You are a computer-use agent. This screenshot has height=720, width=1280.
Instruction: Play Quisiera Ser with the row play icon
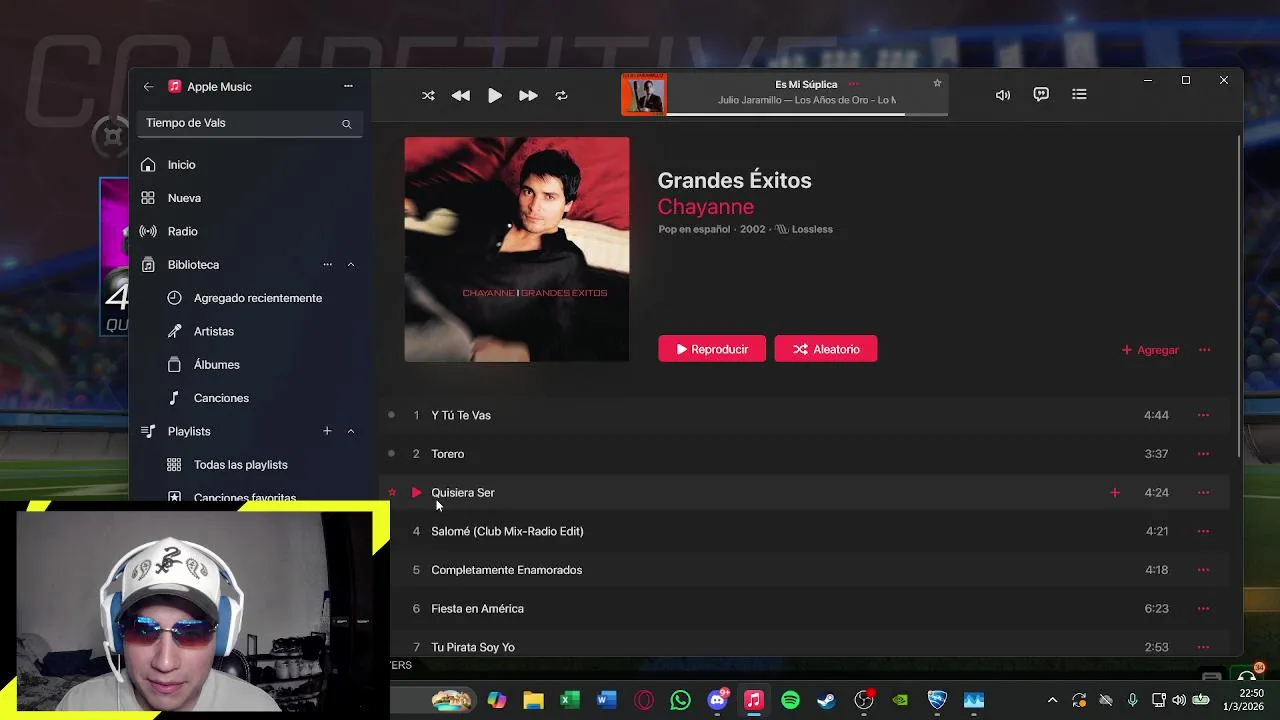(417, 493)
